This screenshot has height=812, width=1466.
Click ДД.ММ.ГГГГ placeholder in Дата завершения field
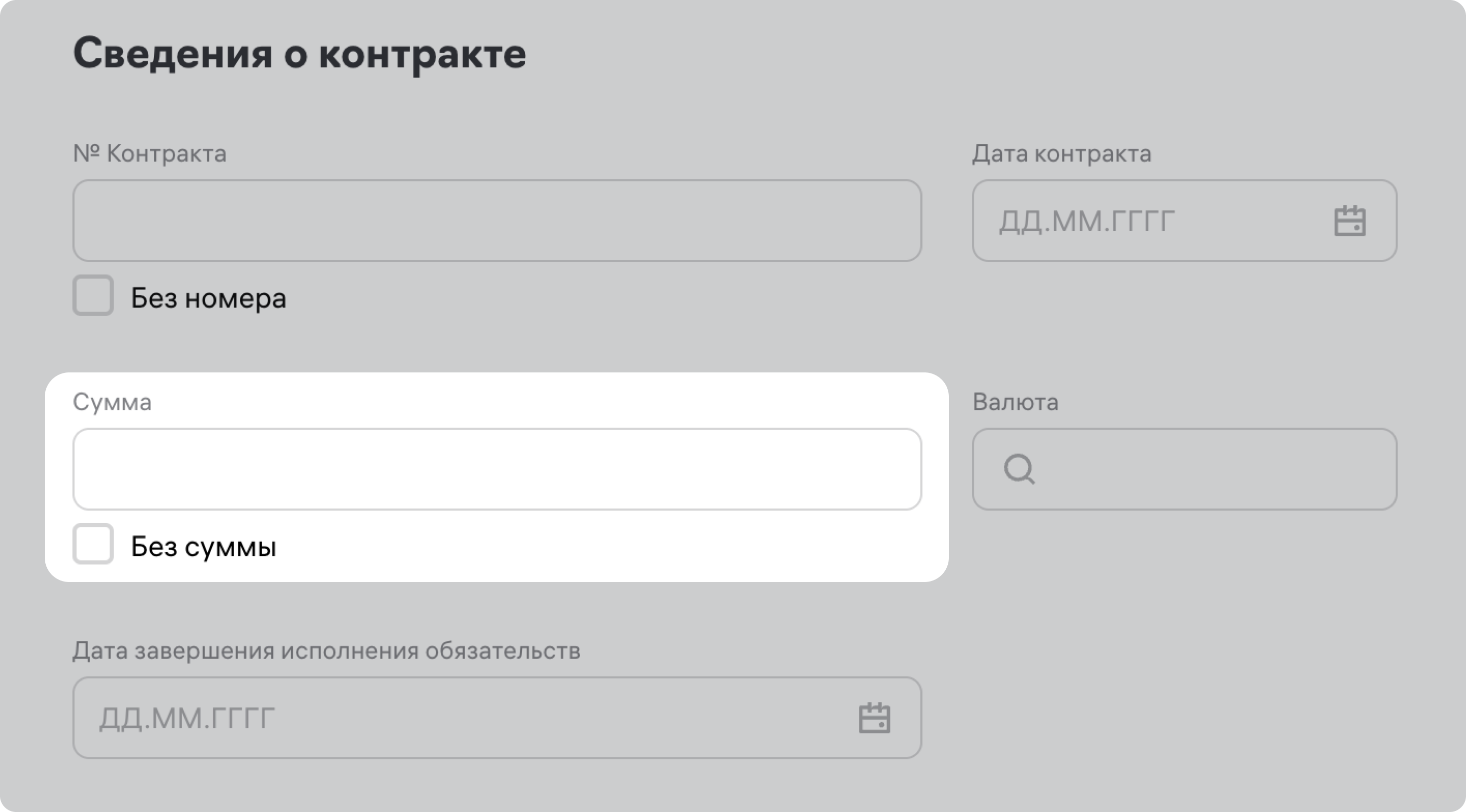point(187,718)
